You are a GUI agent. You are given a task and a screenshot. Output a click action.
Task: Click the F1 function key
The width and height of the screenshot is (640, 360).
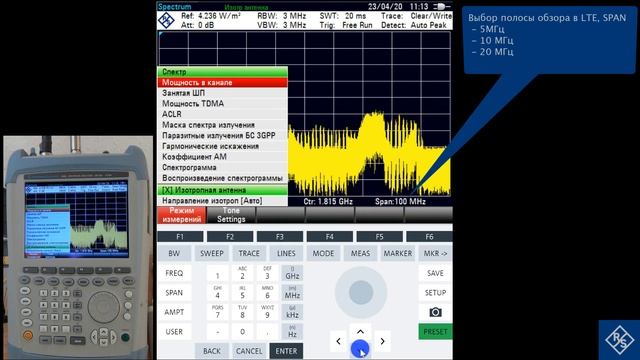pos(180,236)
